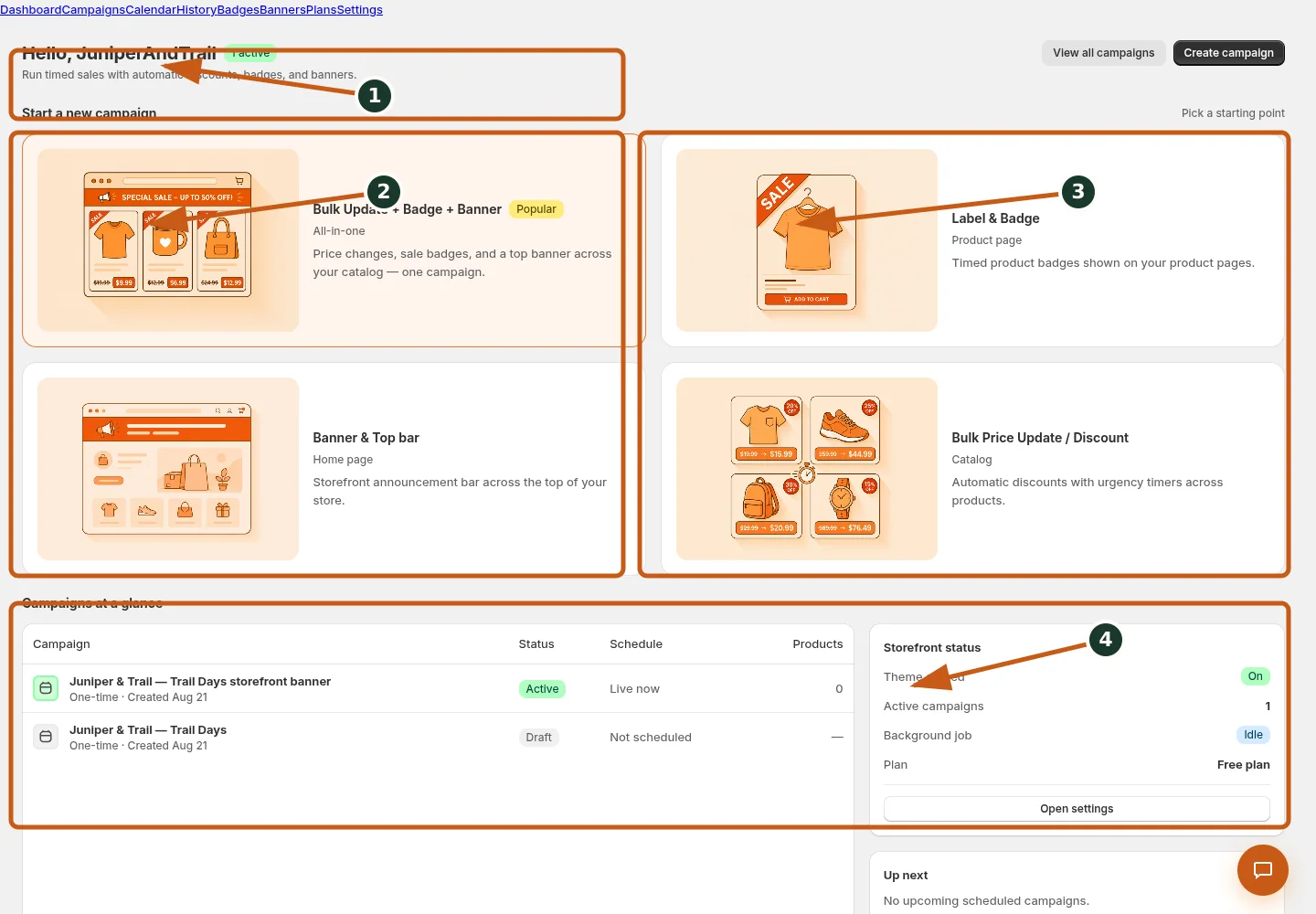Select the Banner & Top bar illustration
The image size is (1316, 914).
click(x=168, y=469)
